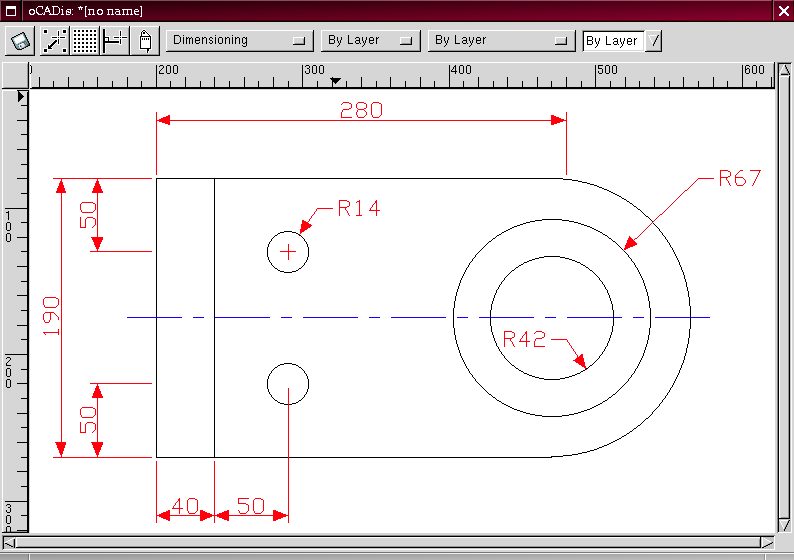The image size is (794, 560).
Task: Select the 280 dimension text
Action: [x=361, y=110]
